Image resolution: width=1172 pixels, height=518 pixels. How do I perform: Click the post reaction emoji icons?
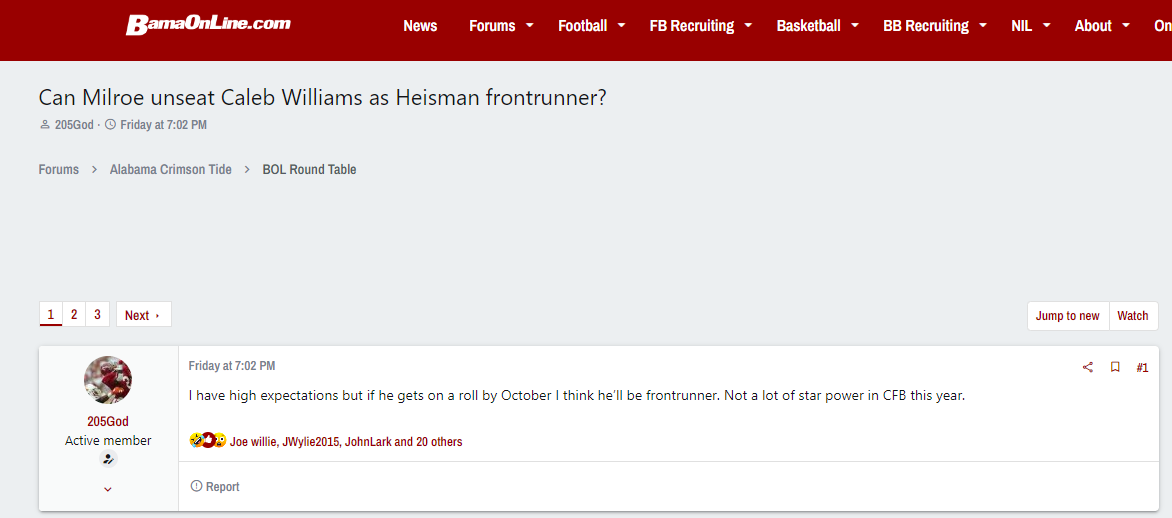[207, 441]
